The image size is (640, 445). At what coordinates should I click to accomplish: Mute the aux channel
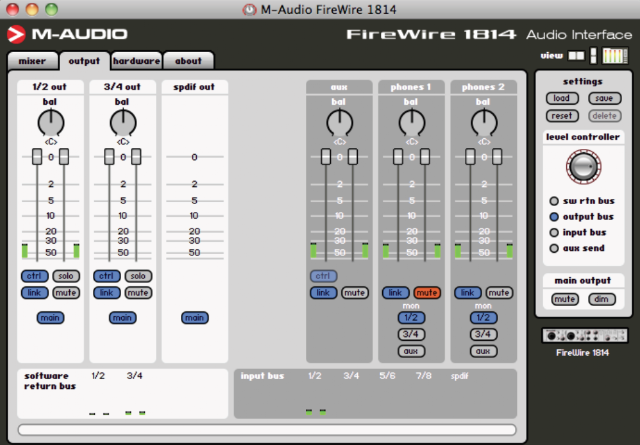pos(355,293)
